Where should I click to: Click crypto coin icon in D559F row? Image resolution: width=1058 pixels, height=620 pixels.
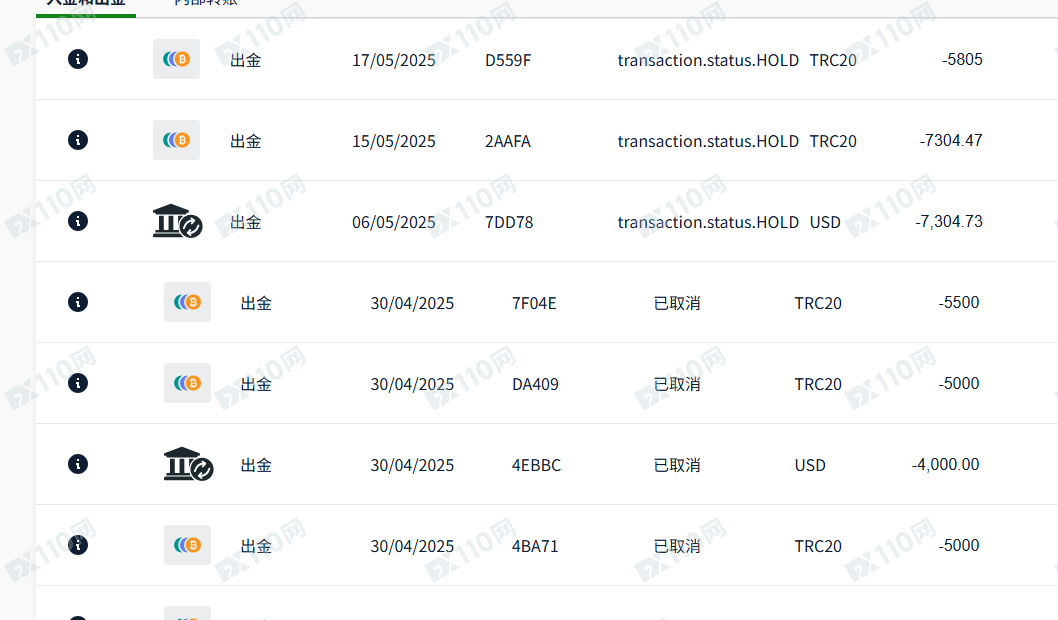coord(176,59)
